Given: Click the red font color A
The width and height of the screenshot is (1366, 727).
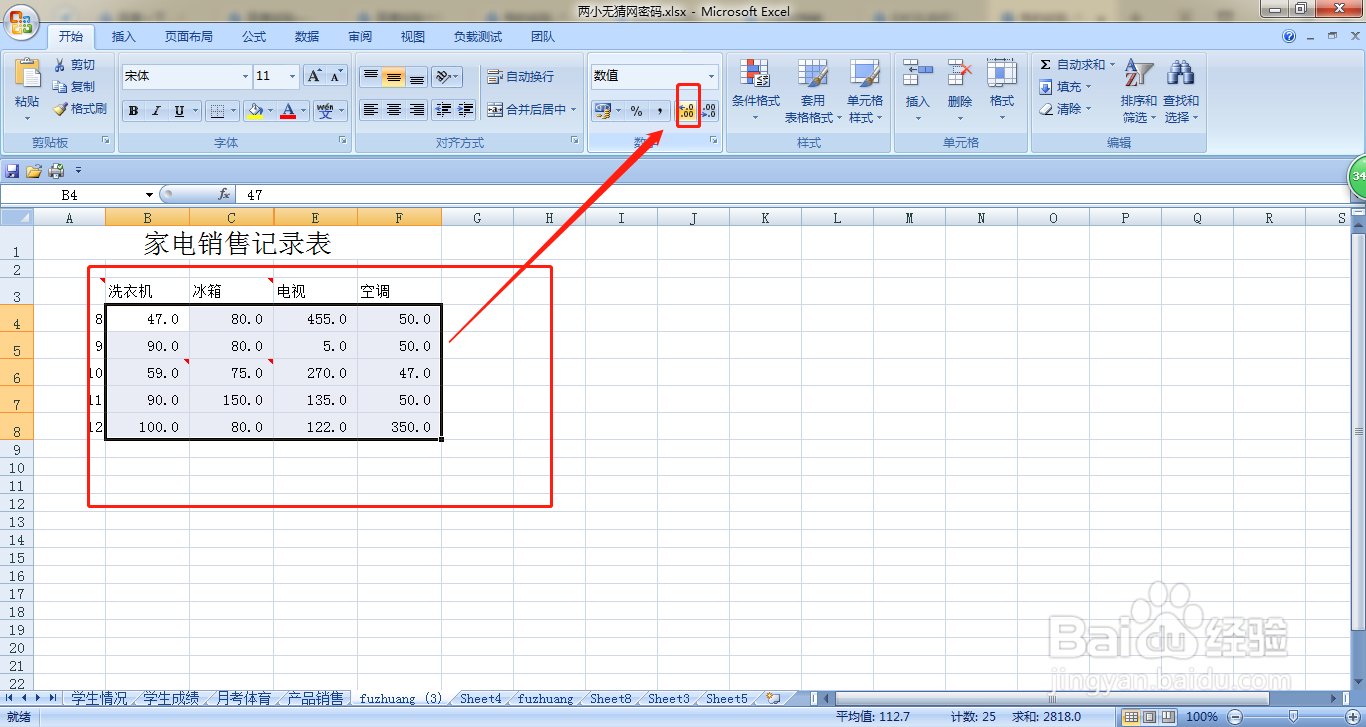Looking at the screenshot, I should tap(288, 111).
